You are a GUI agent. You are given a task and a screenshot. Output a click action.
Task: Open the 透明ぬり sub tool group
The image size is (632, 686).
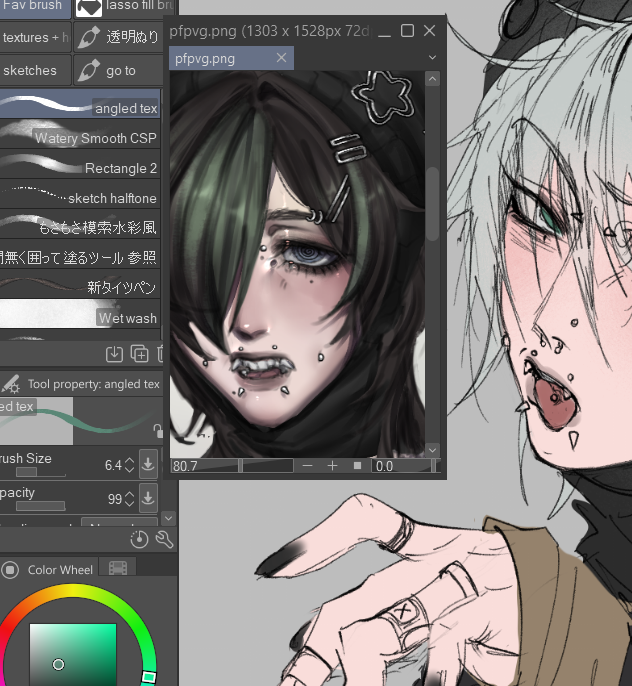click(x=118, y=38)
